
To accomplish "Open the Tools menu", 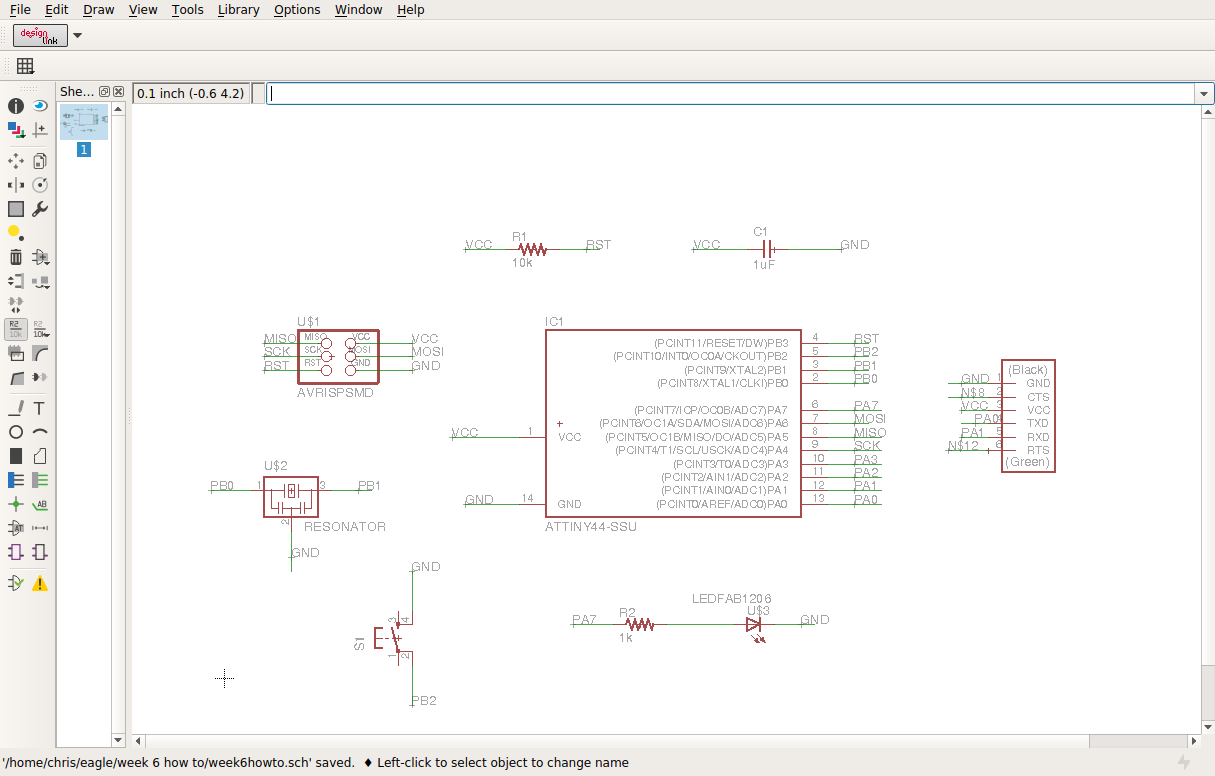I will coord(187,9).
